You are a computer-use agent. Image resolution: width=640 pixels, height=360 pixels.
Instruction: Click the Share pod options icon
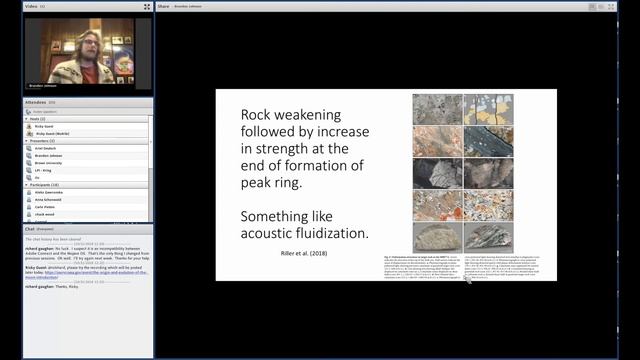[x=601, y=7]
